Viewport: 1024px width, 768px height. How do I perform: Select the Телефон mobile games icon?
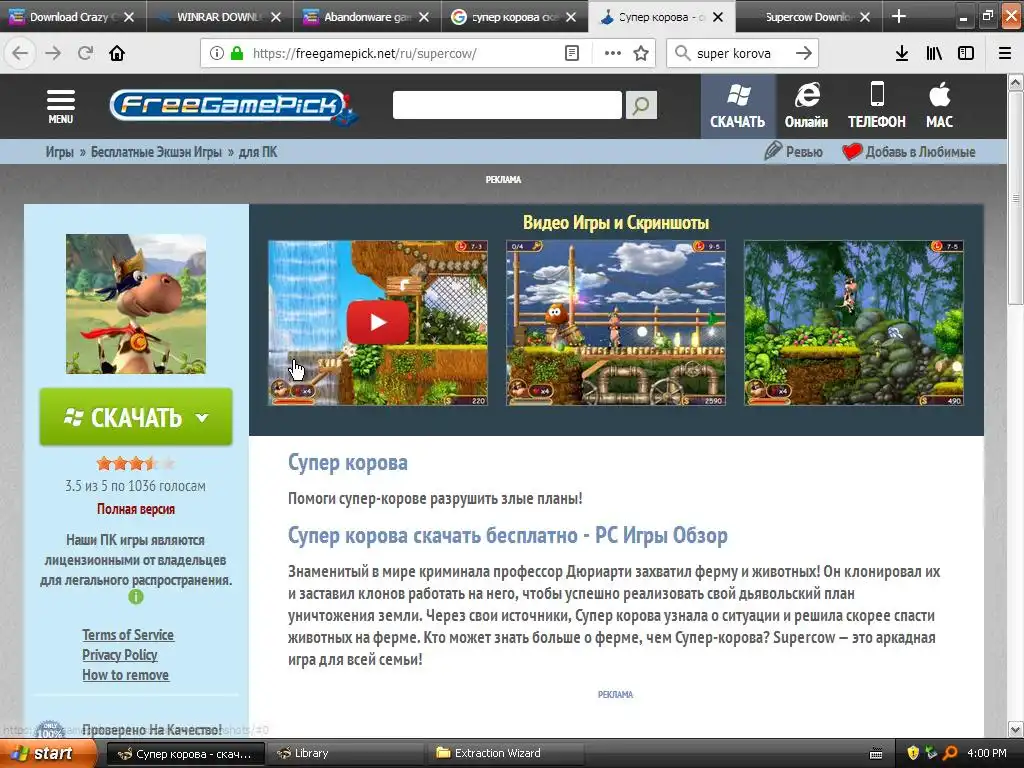877,106
